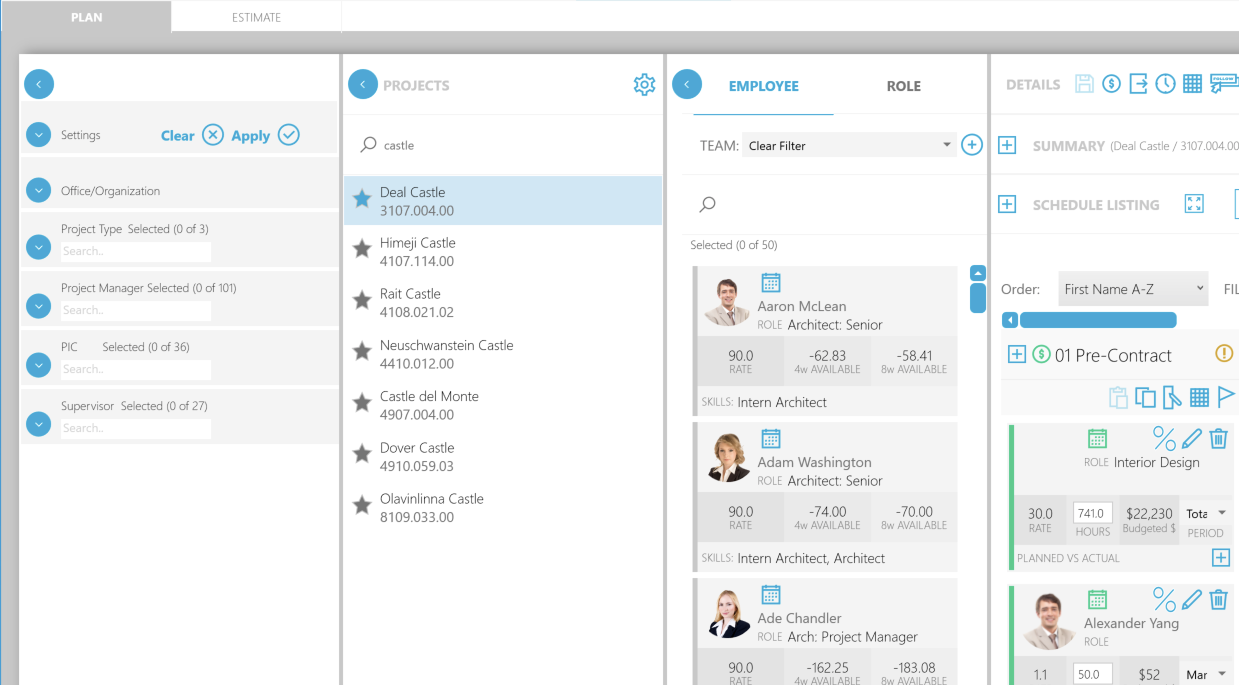Click the Project Manager search field
The width and height of the screenshot is (1239, 685).
135,310
